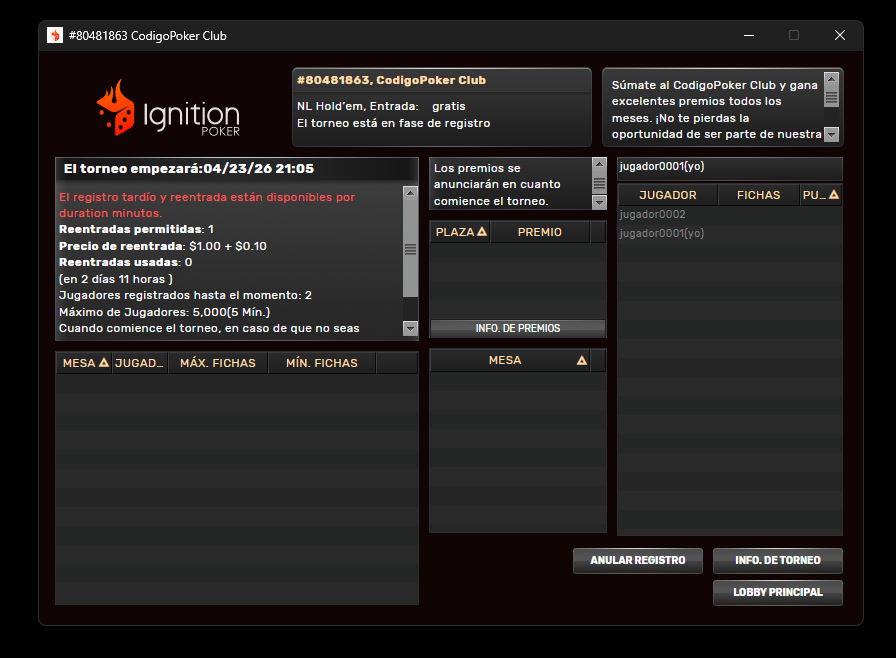Sort tables by MÁX. FICHAS column
The width and height of the screenshot is (896, 658).
(x=218, y=363)
